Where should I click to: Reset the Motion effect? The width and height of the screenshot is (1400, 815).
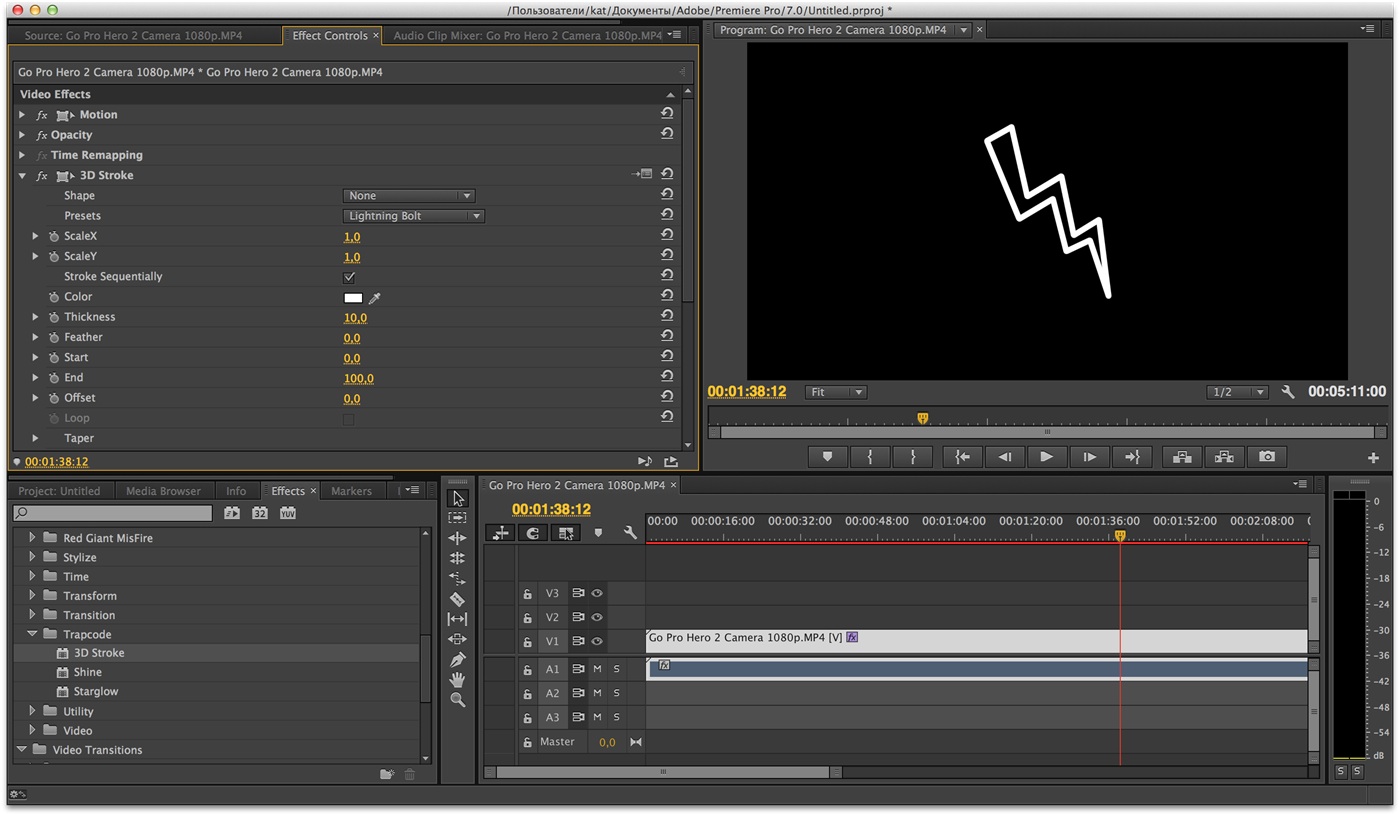[667, 114]
